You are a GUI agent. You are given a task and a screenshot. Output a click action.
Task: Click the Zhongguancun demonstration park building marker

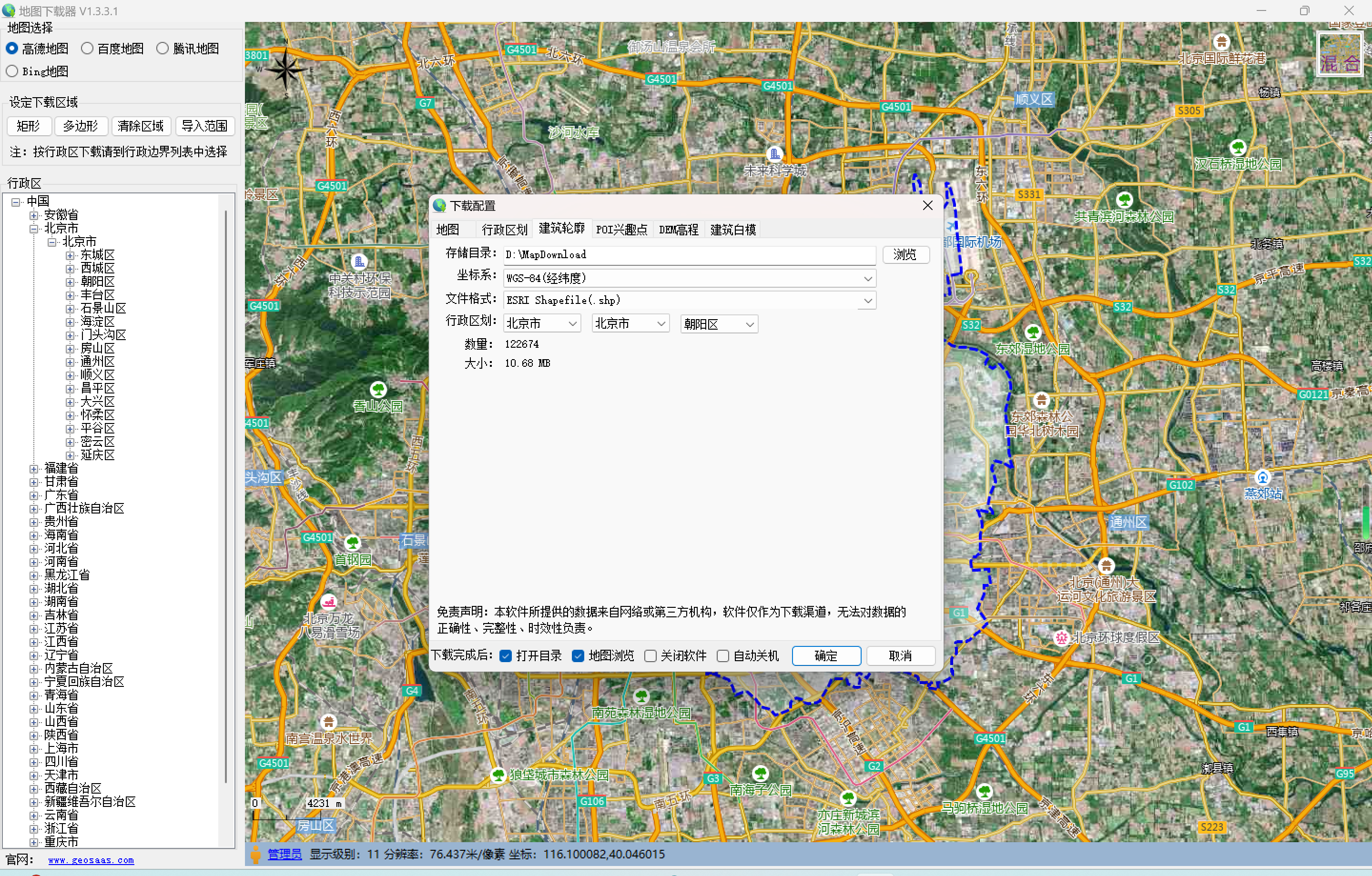359,262
